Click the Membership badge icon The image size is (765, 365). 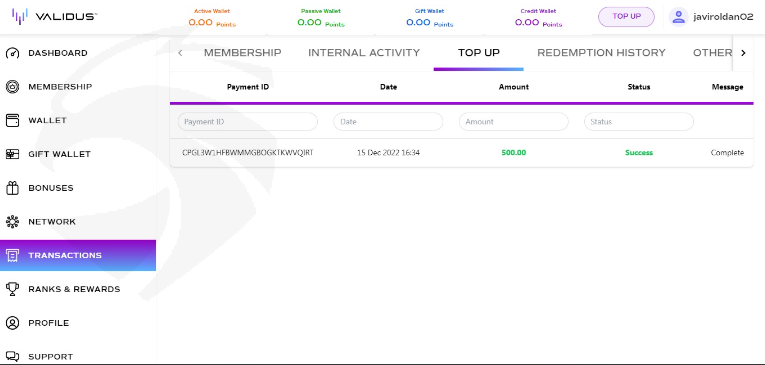pos(12,87)
